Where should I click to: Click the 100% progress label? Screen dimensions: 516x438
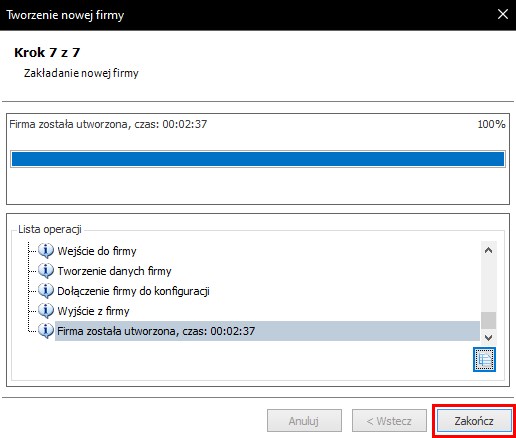491,124
